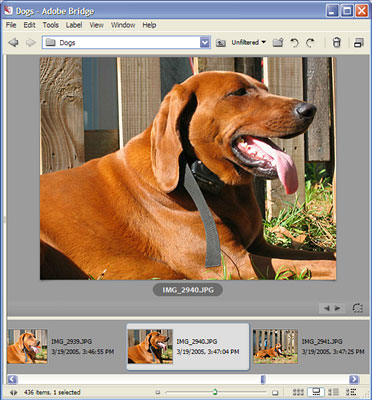Click IMG_2941.JPG file name text
This screenshot has height=400, width=372.
click(322, 341)
